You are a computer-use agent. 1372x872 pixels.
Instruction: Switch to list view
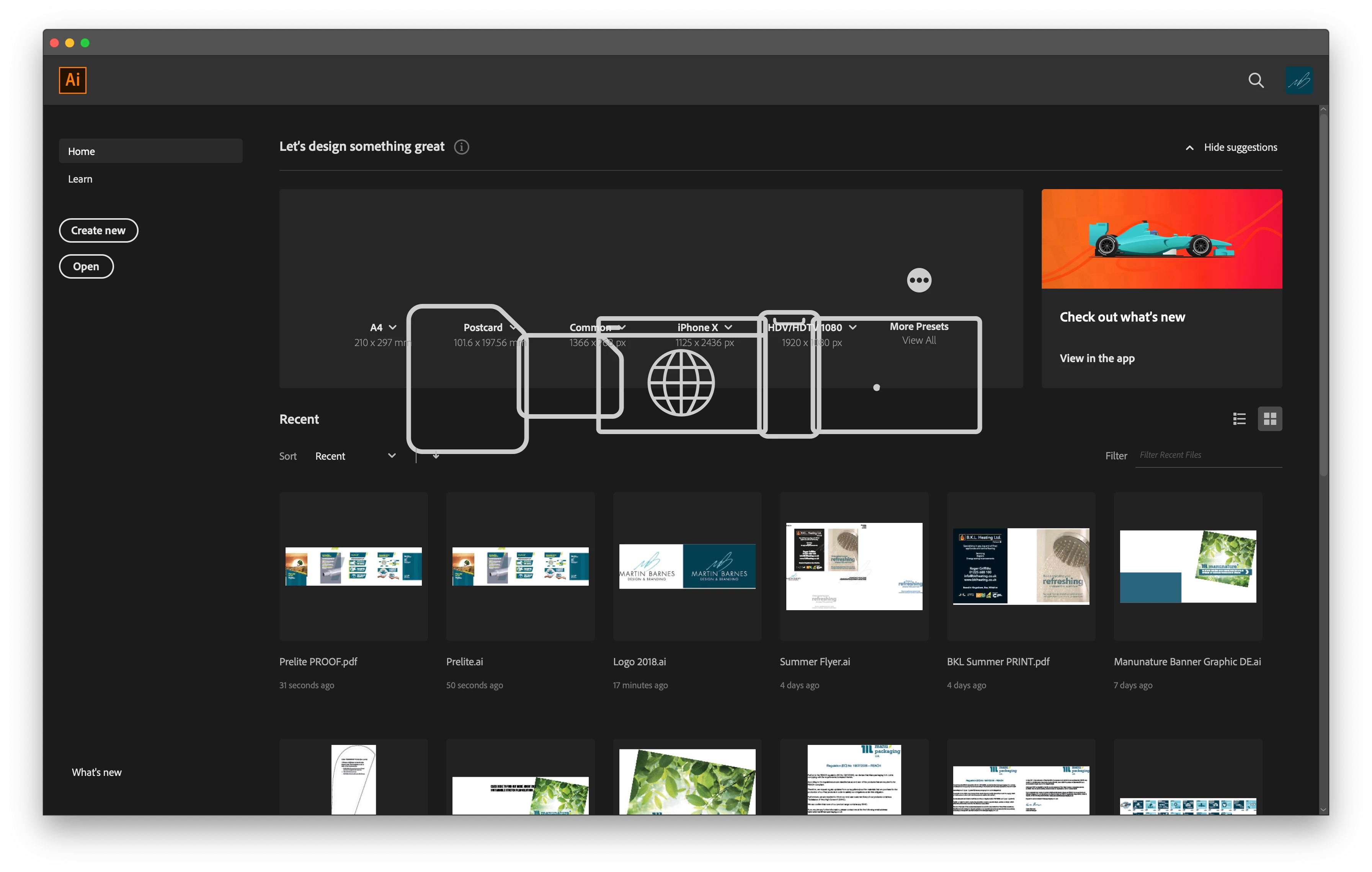1239,419
